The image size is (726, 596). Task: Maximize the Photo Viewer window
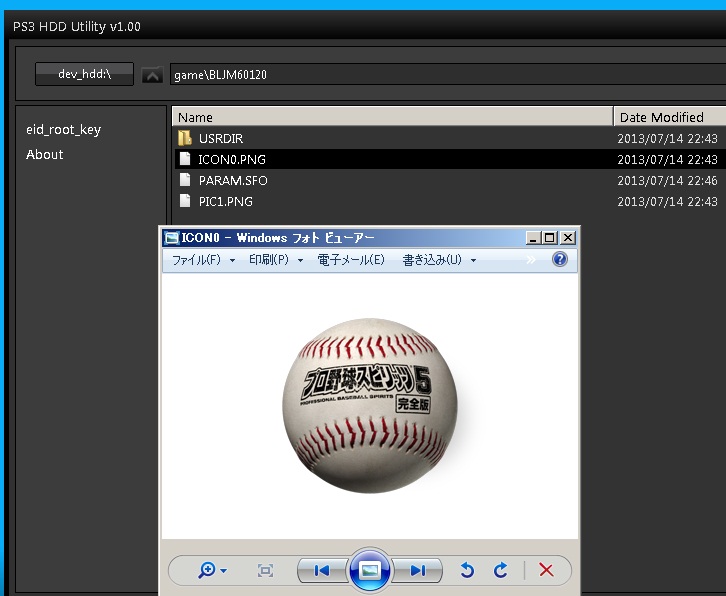[550, 238]
